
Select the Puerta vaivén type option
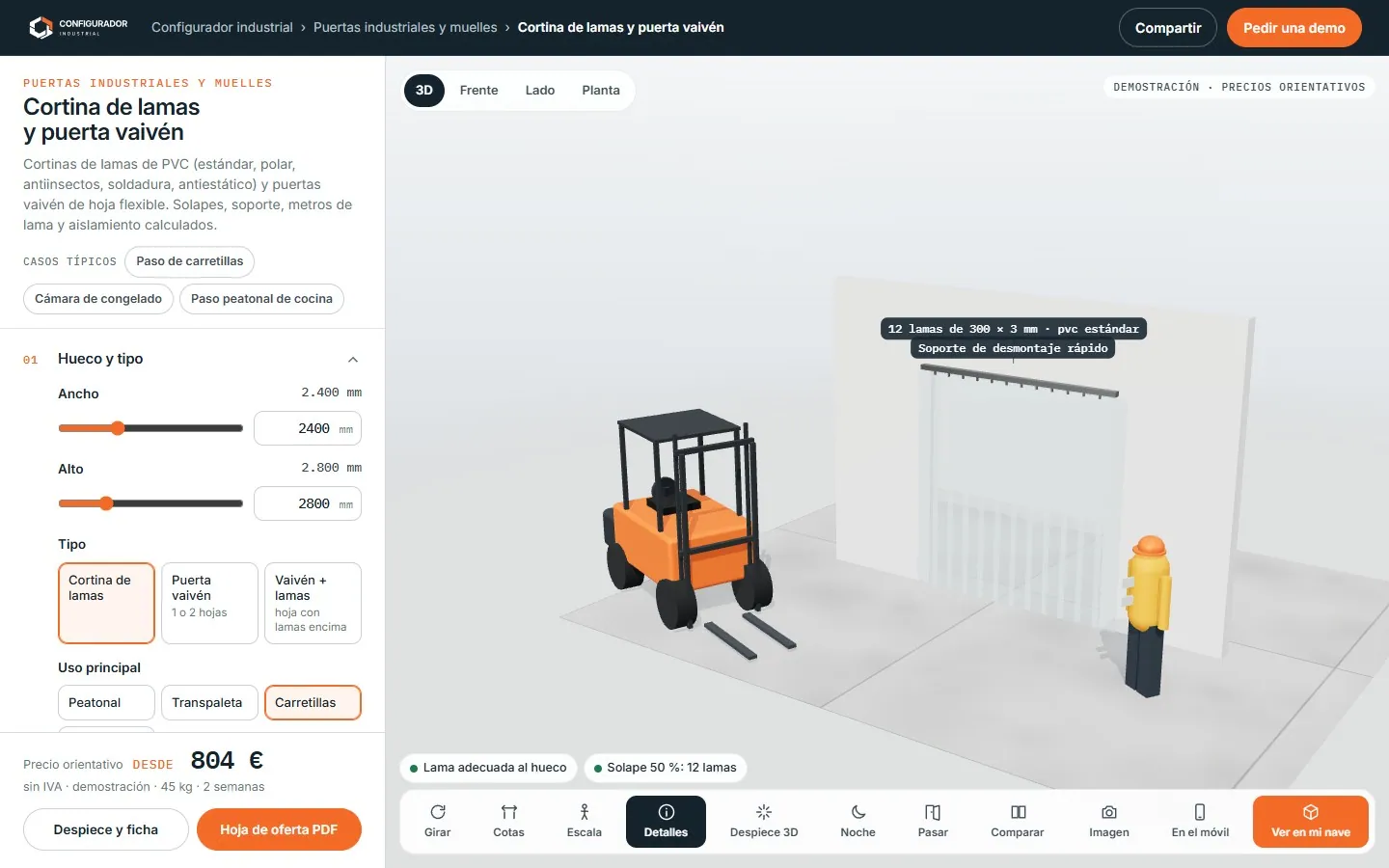209,603
